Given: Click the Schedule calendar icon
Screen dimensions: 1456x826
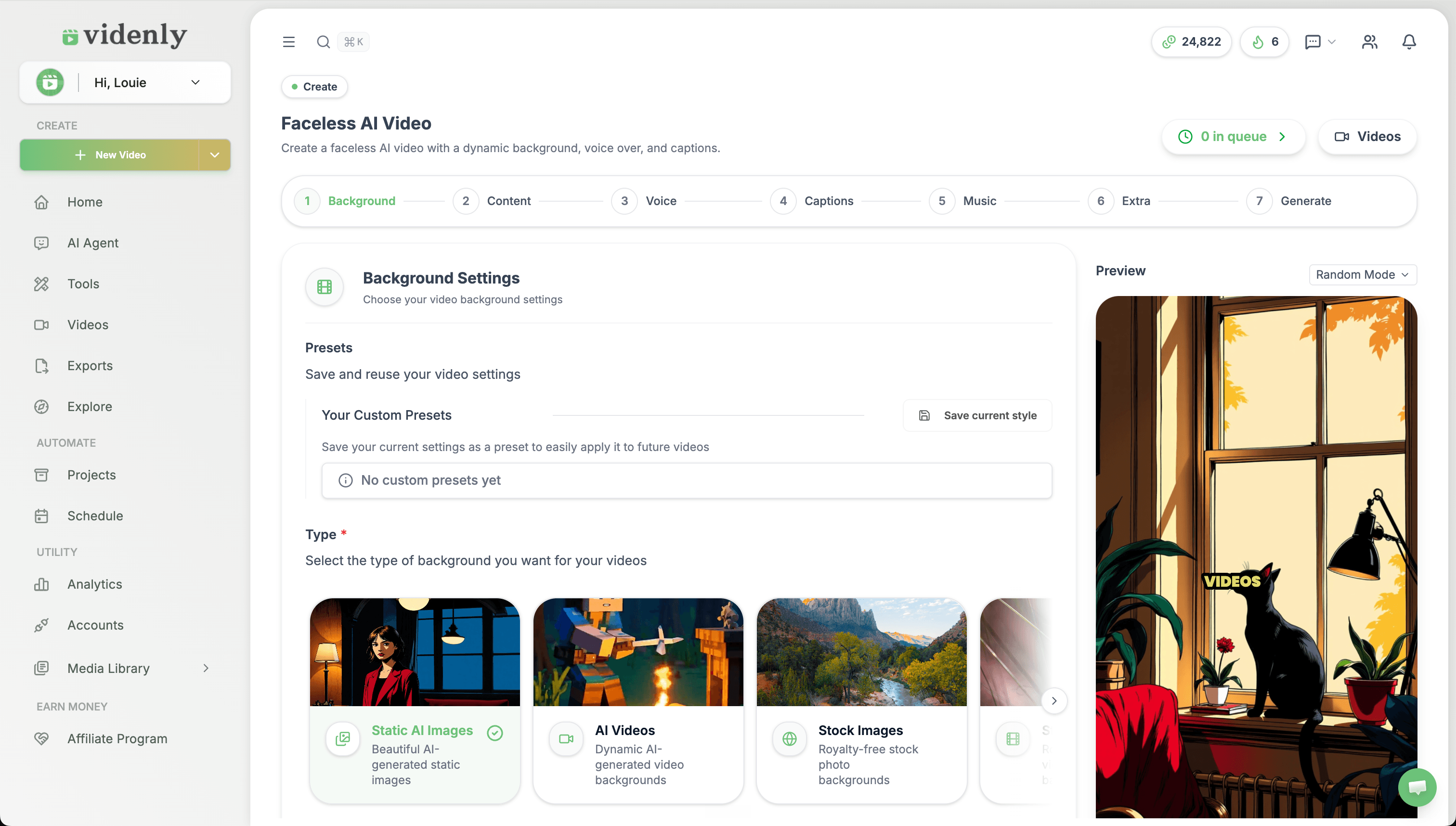Looking at the screenshot, I should click(x=41, y=516).
